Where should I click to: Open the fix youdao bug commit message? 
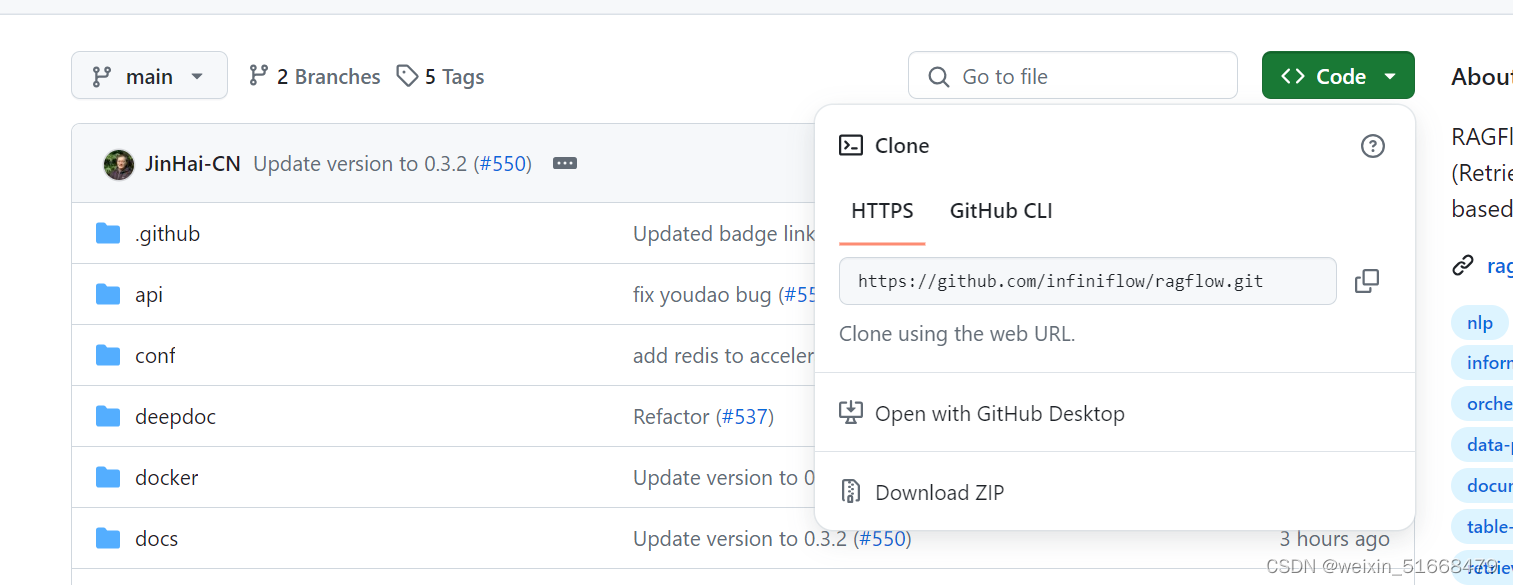[702, 295]
